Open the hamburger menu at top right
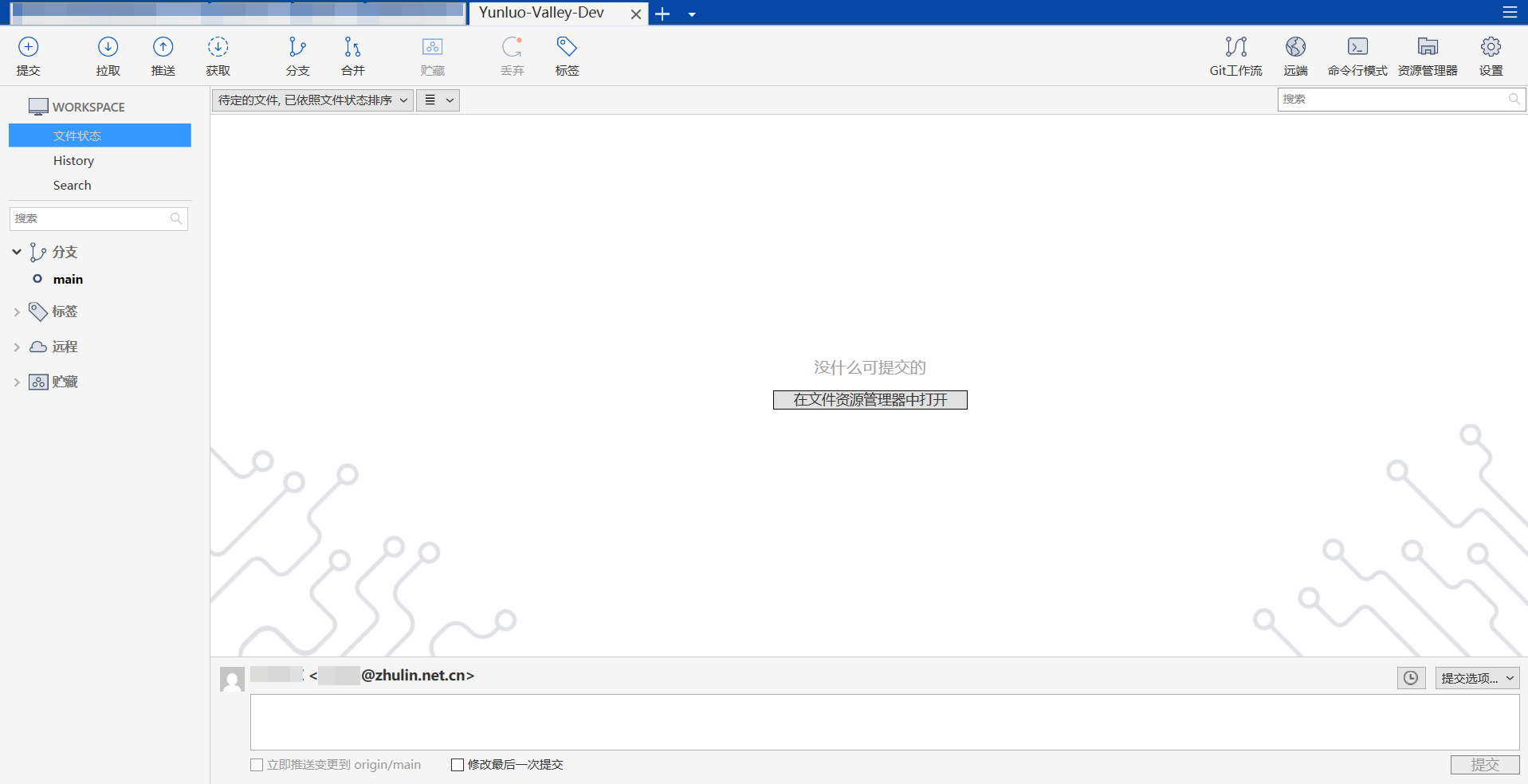 1510,13
